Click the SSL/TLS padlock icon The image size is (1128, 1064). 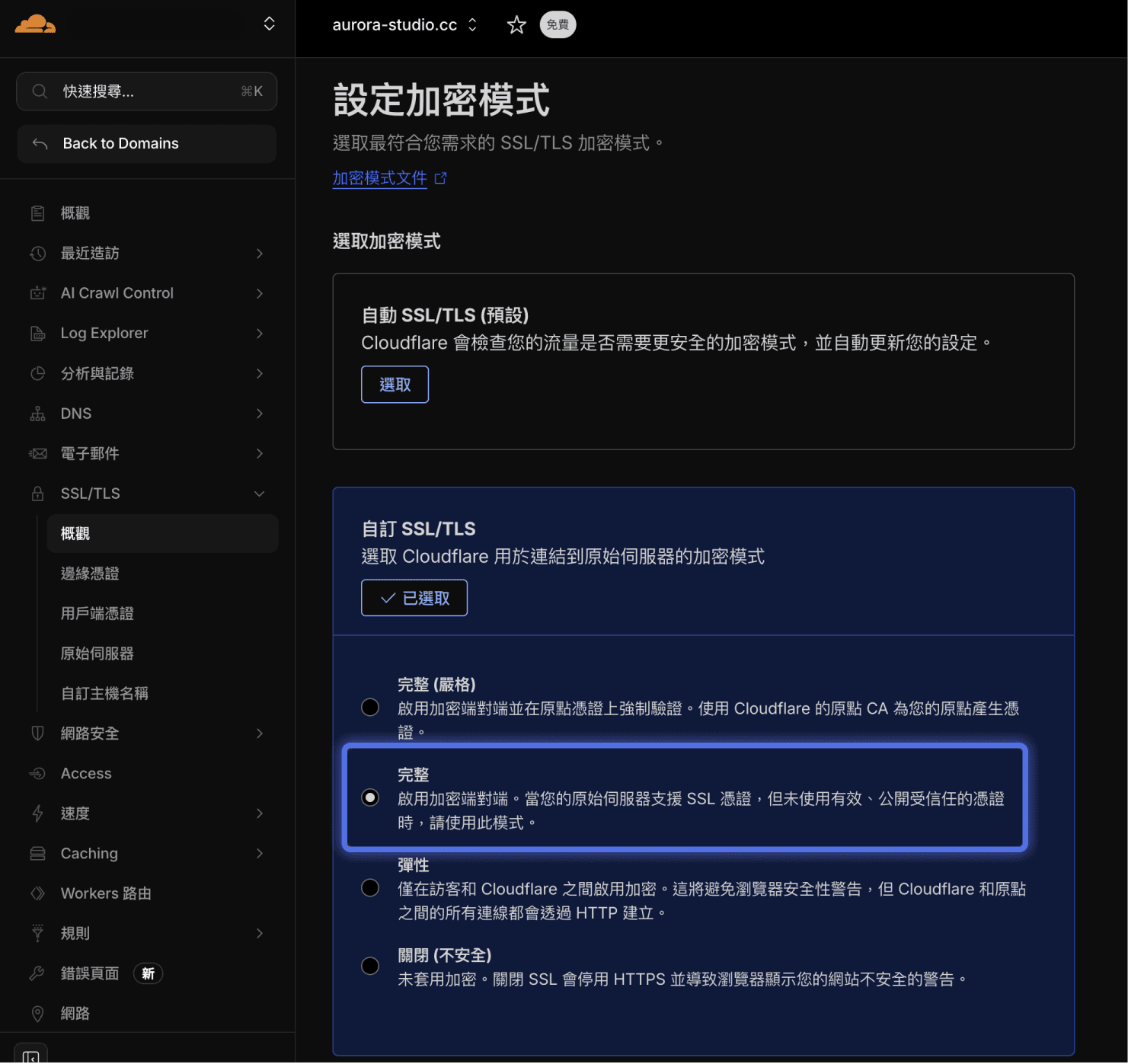click(37, 494)
